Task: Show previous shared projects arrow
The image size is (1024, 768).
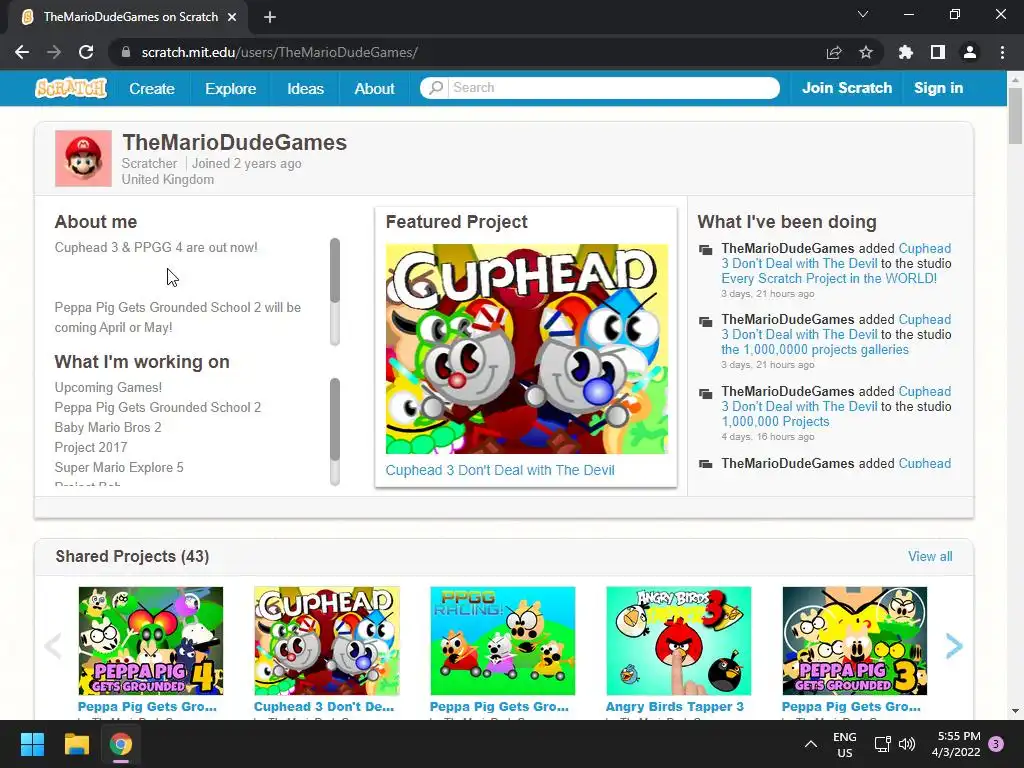Action: (53, 646)
